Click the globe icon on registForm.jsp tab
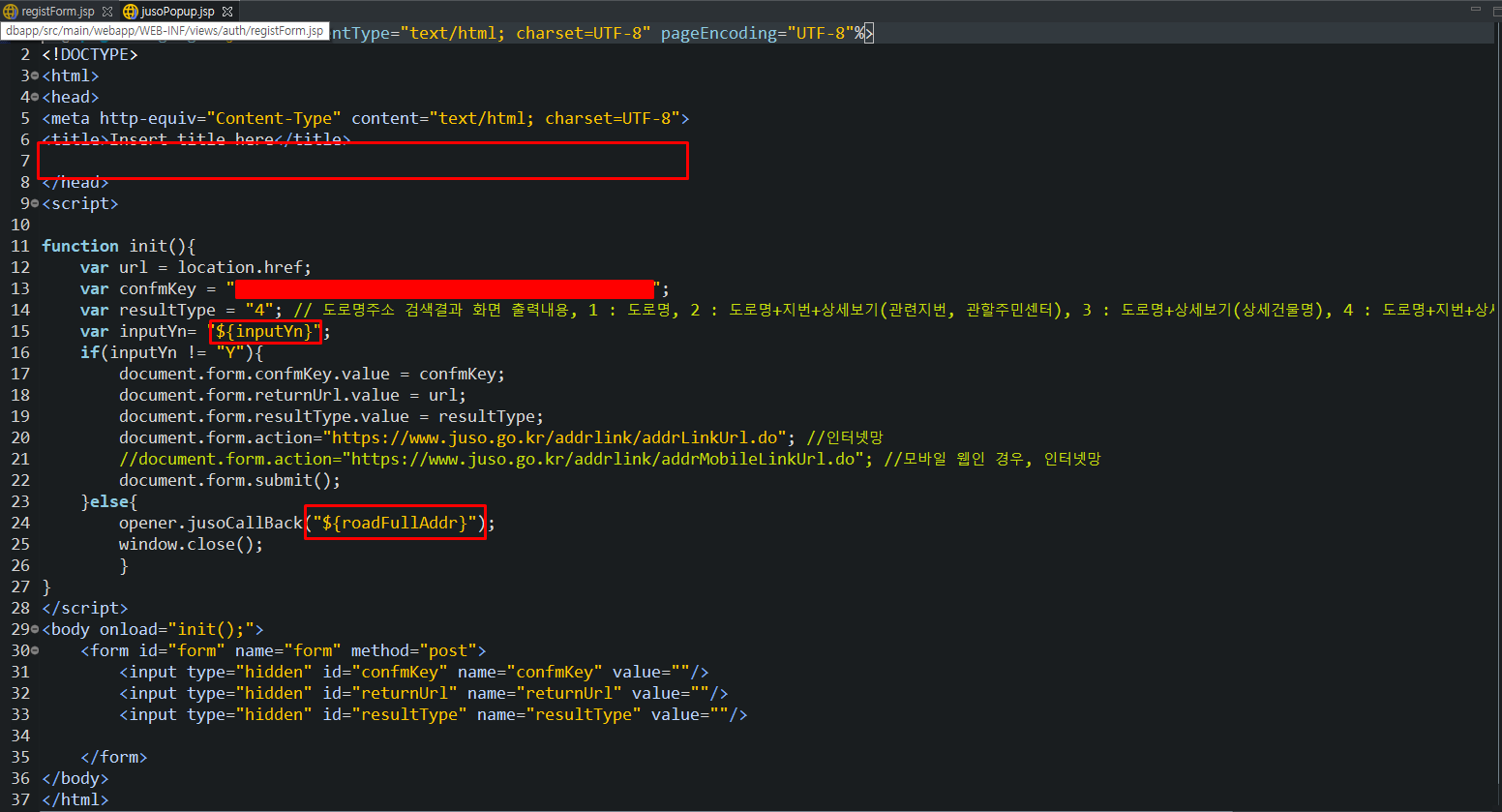This screenshot has width=1502, height=812. pyautogui.click(x=11, y=12)
